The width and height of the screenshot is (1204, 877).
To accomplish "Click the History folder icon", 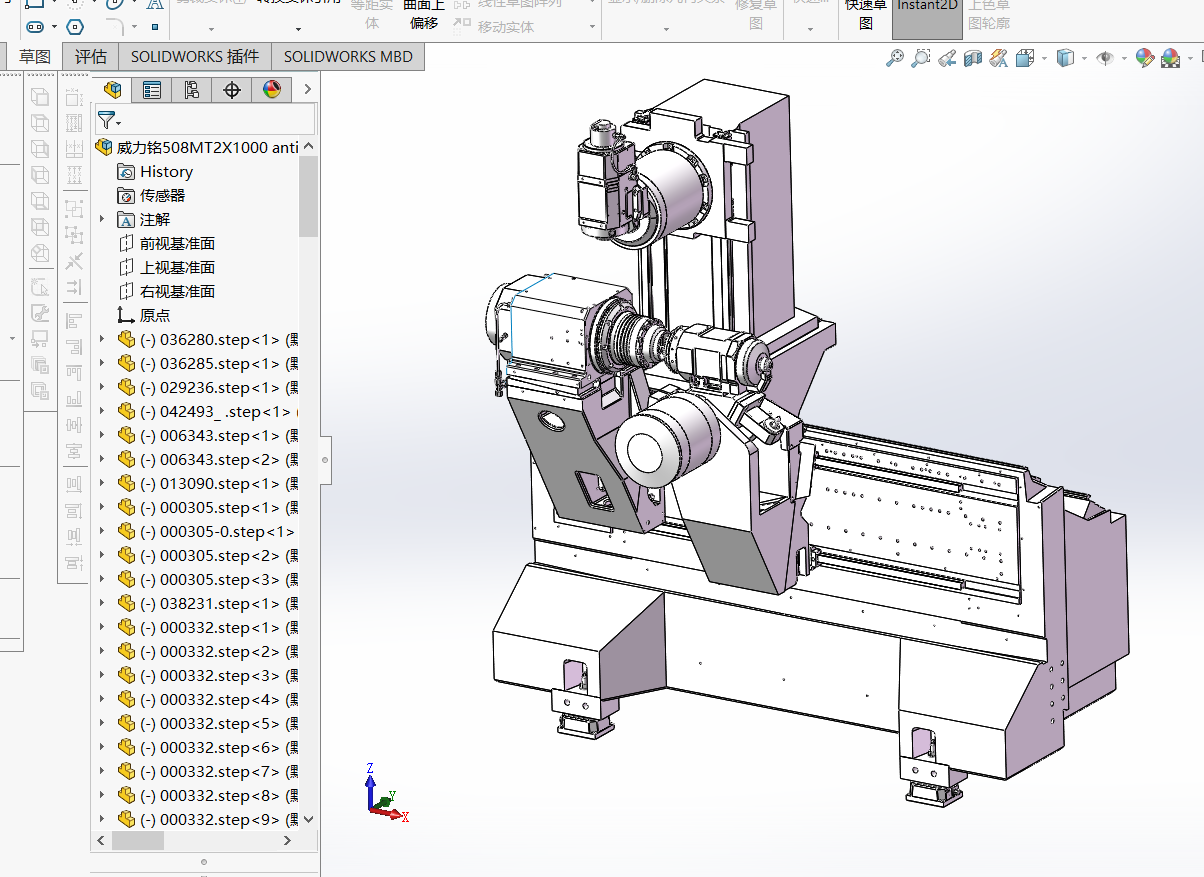I will [x=126, y=172].
